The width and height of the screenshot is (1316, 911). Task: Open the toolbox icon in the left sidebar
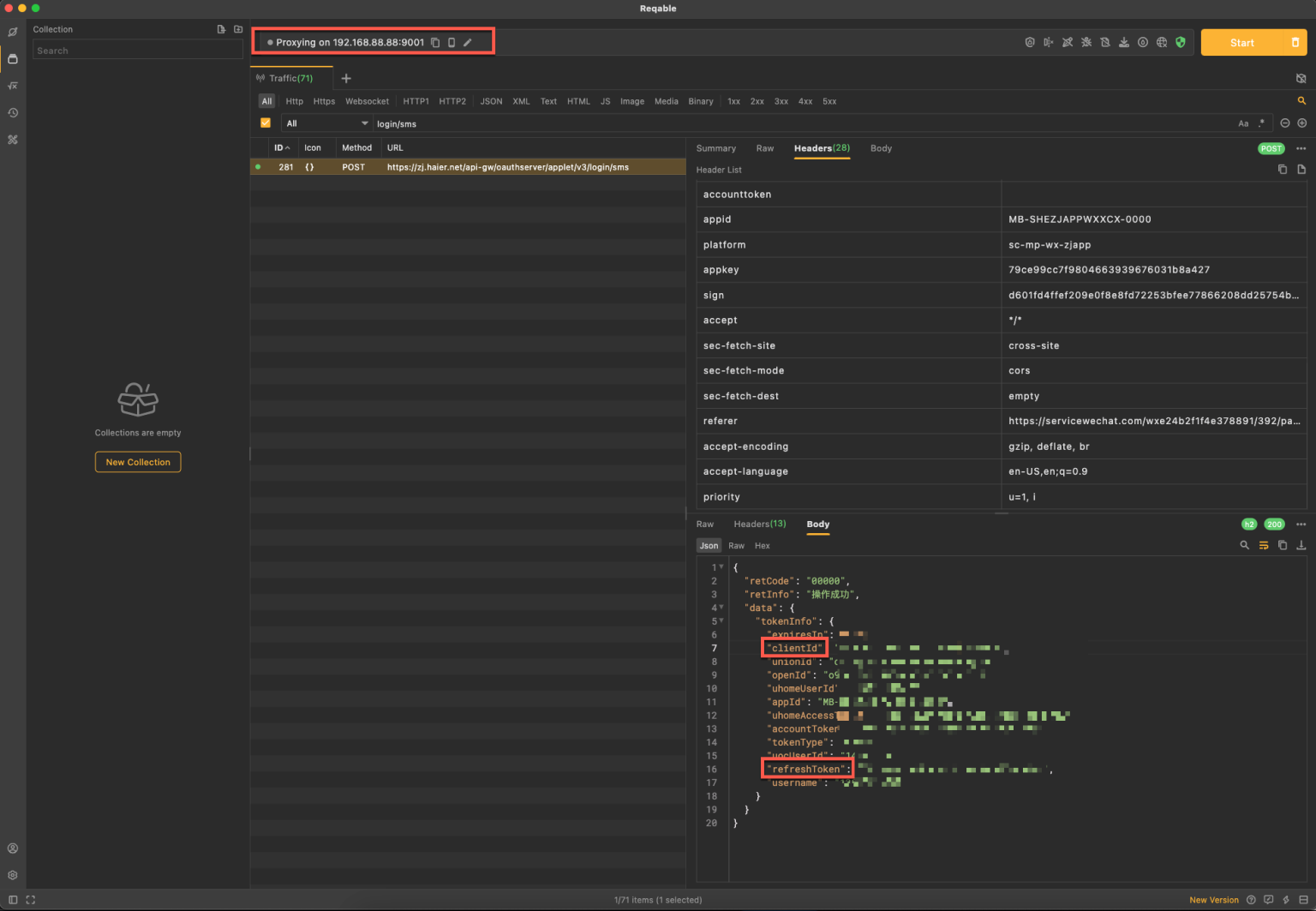click(x=13, y=139)
